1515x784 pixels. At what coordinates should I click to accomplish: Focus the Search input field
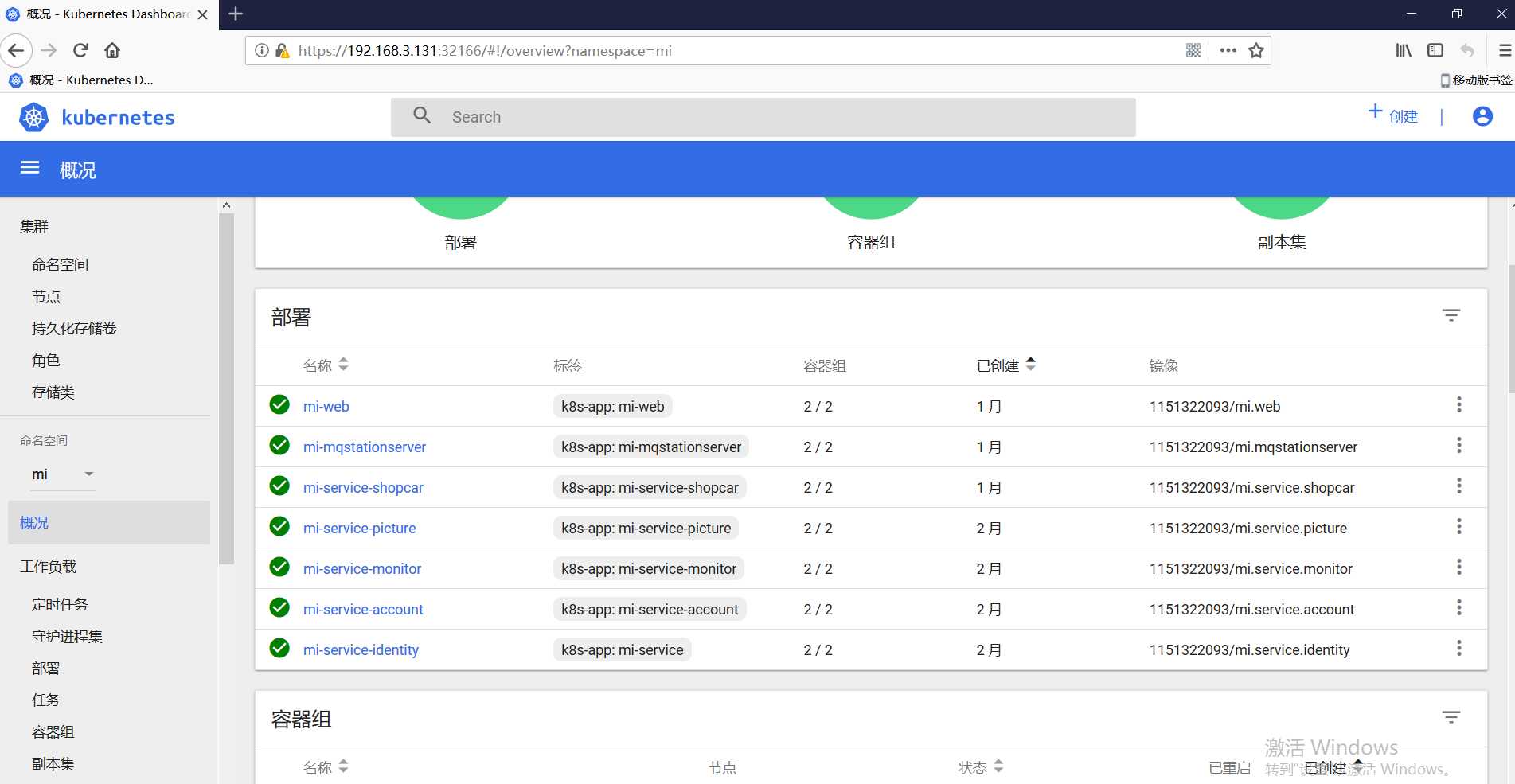[763, 117]
